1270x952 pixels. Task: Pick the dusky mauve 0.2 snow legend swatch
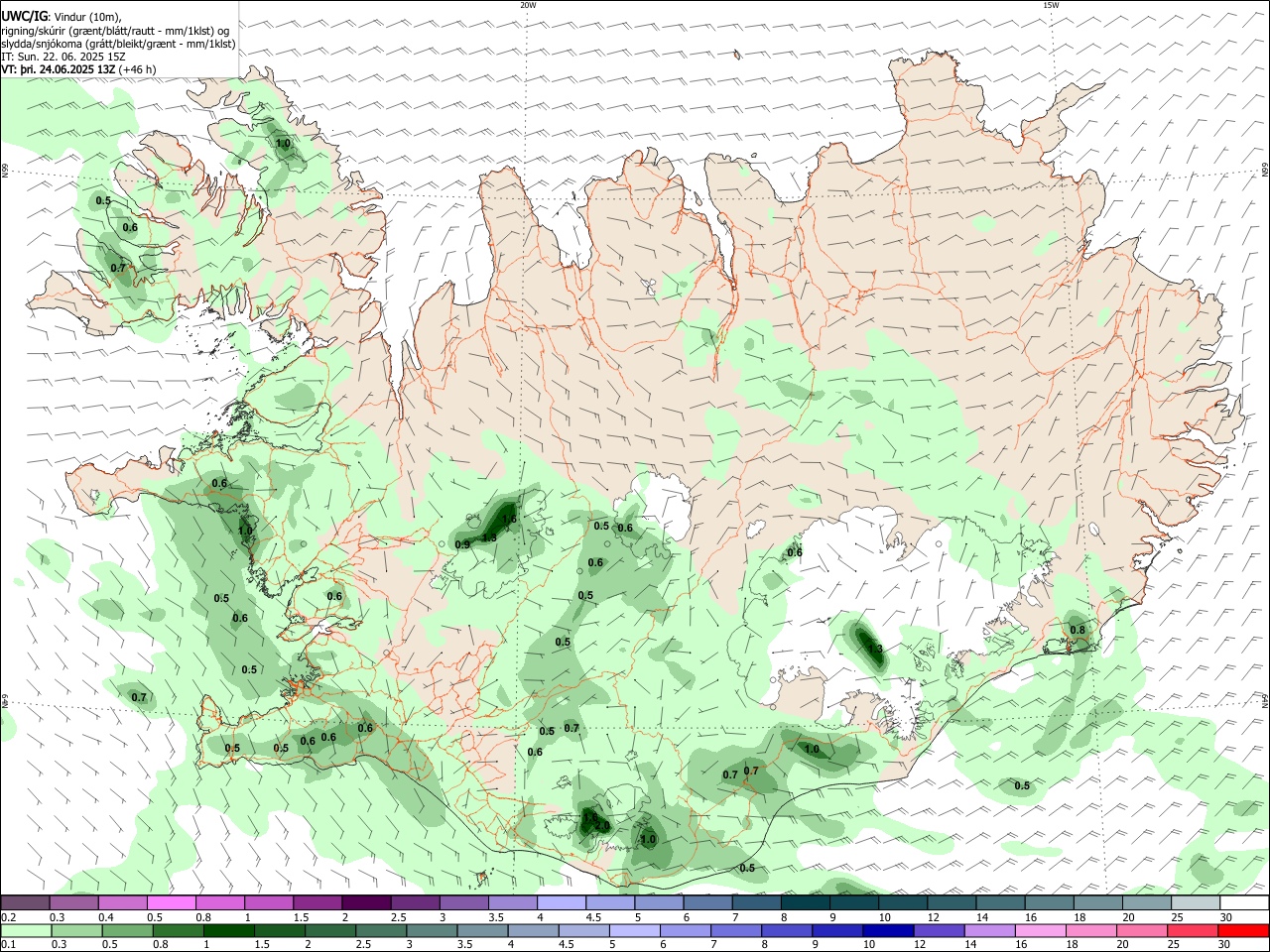pos(25,903)
